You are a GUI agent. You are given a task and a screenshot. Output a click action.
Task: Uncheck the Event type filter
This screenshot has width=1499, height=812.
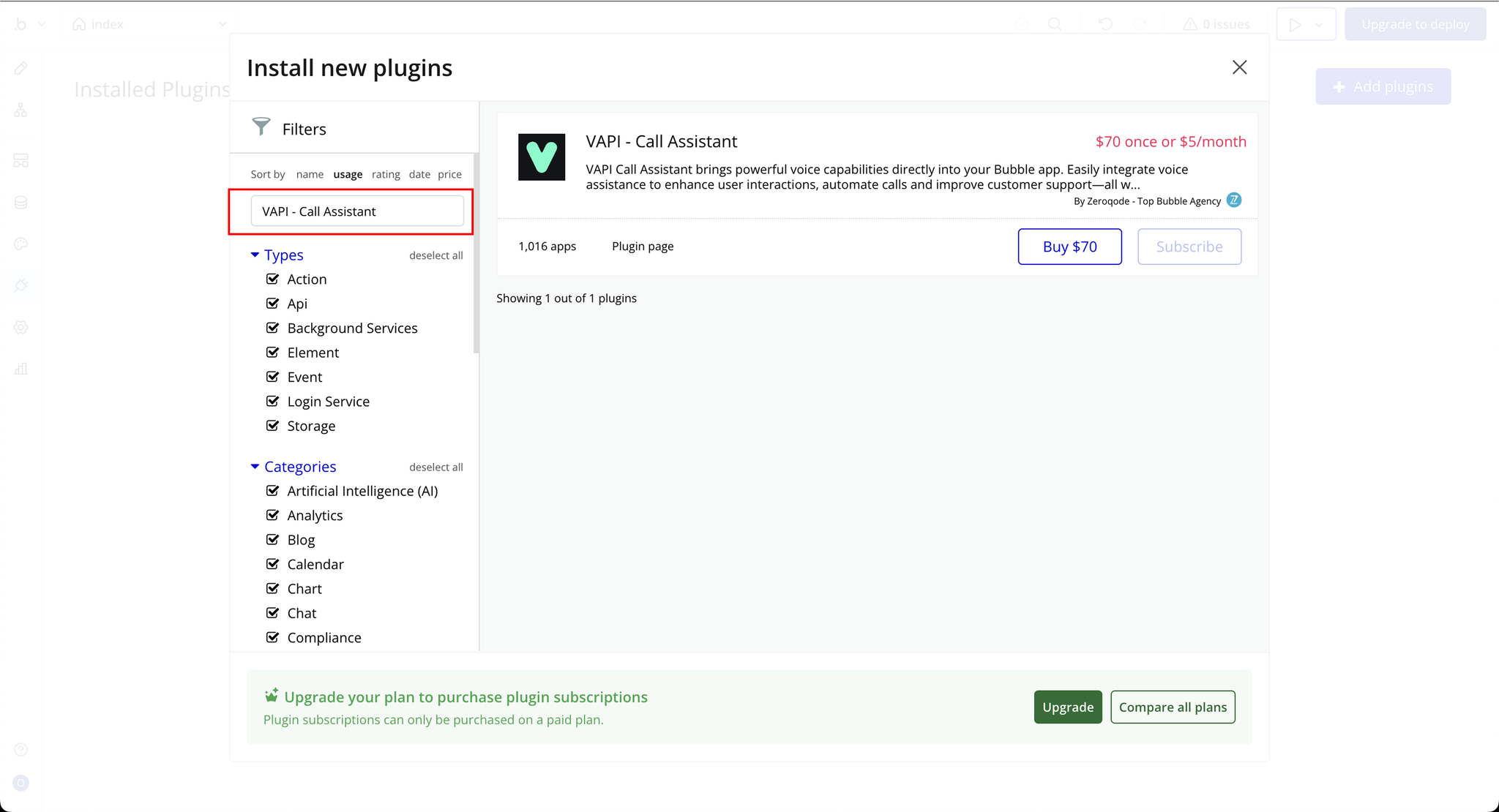(272, 377)
